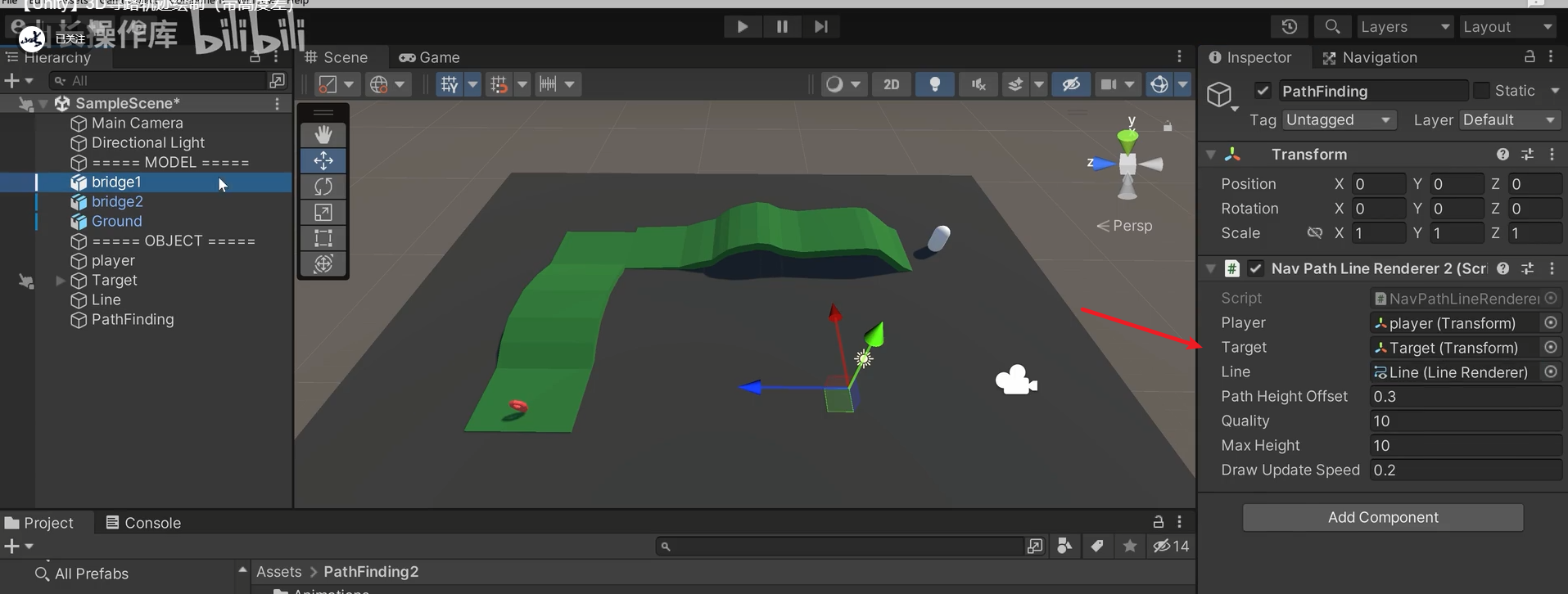Open the draw mode shading icon
Viewport: 1568px width, 594px height.
click(x=834, y=84)
